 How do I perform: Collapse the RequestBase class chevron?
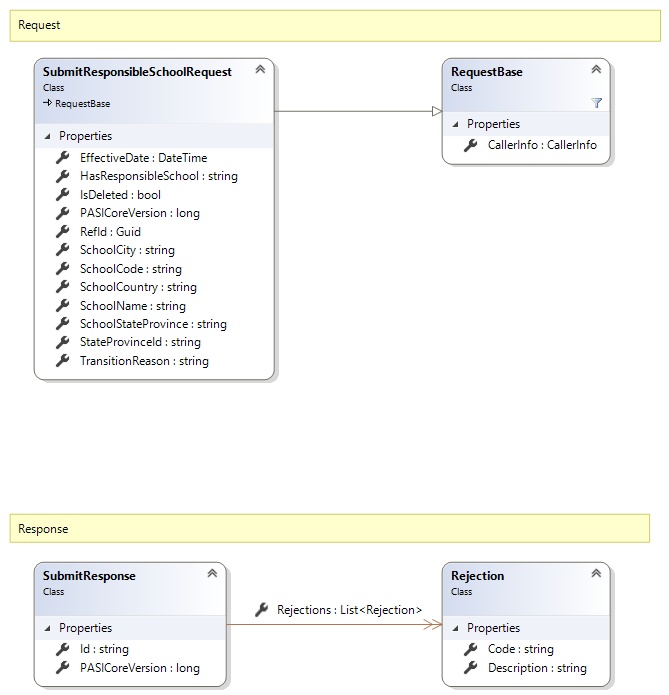[596, 70]
